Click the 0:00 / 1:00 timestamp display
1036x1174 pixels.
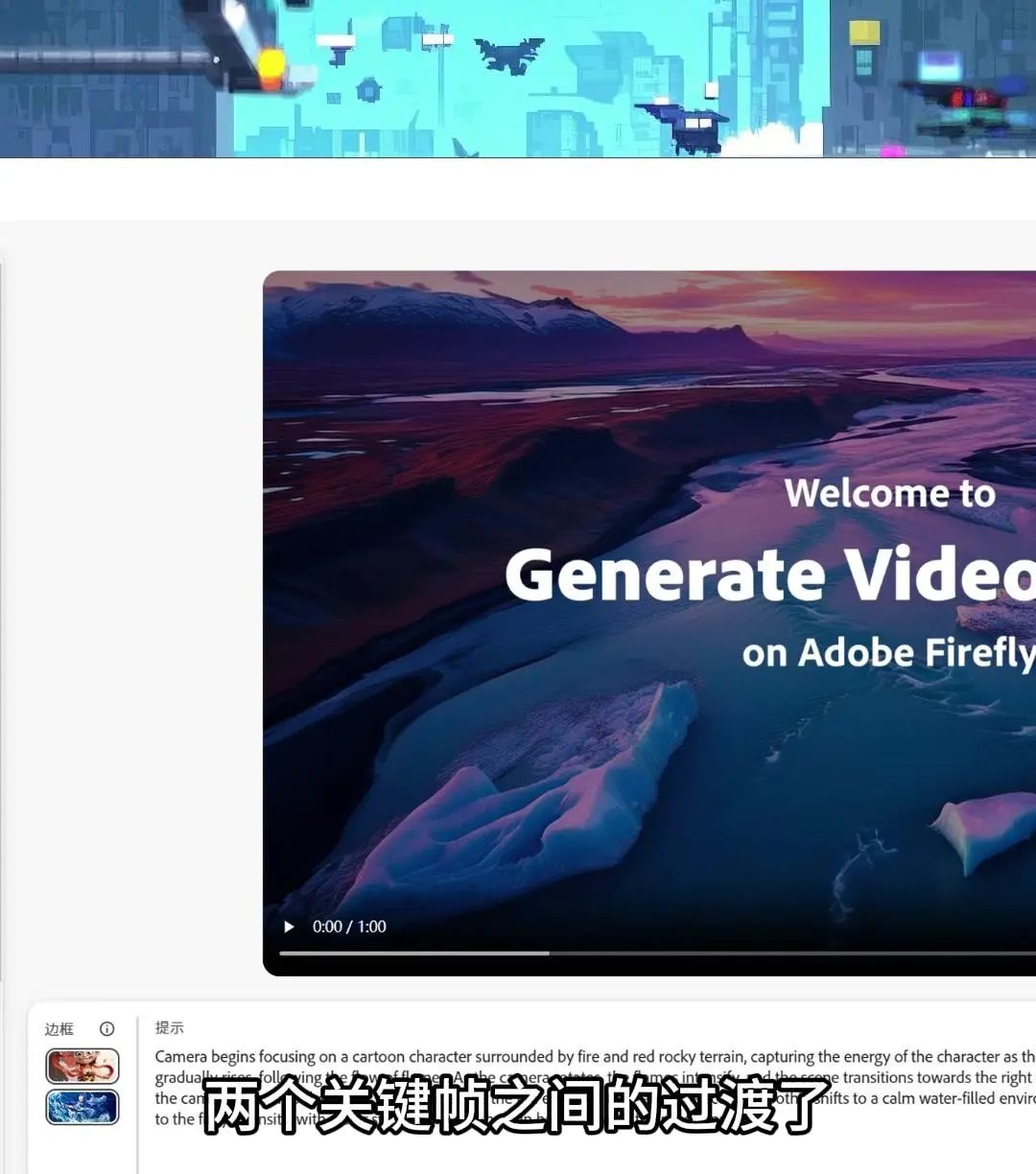tap(349, 927)
